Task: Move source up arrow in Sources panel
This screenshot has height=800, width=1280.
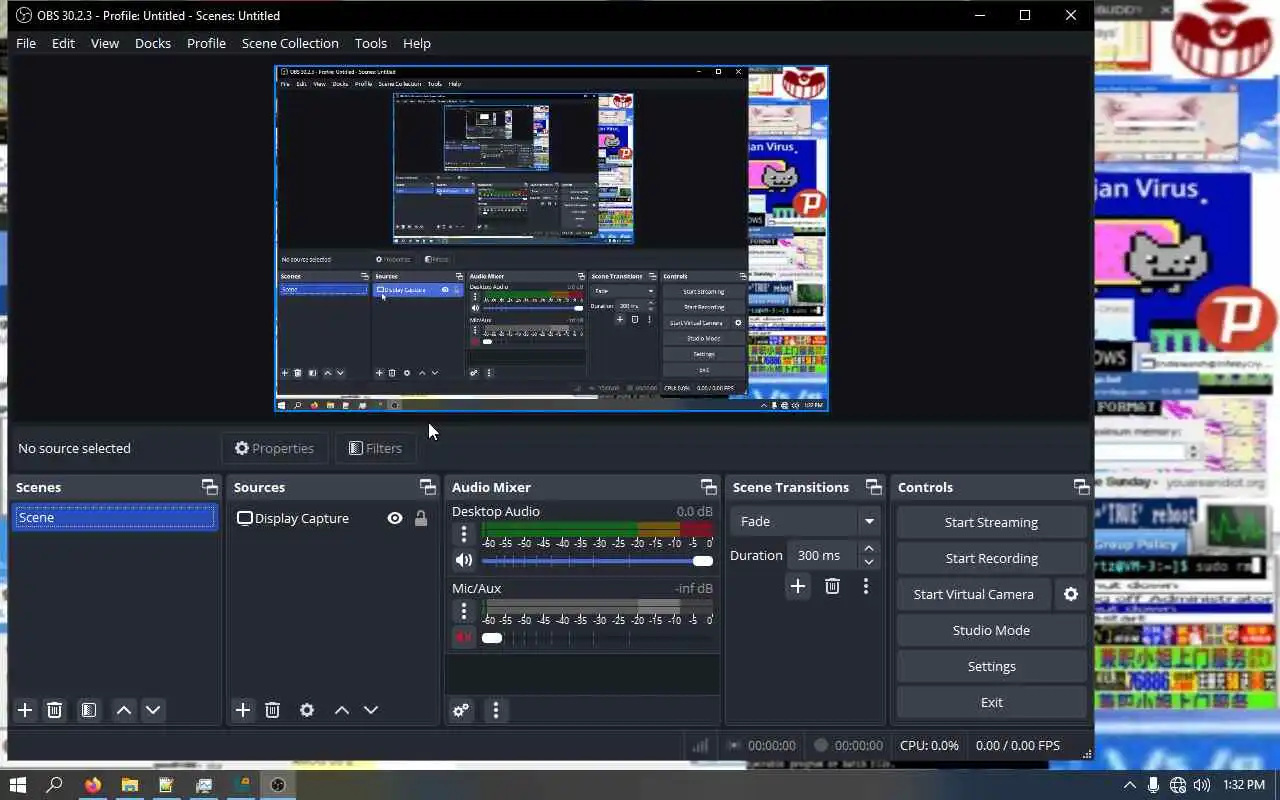Action: 342,710
